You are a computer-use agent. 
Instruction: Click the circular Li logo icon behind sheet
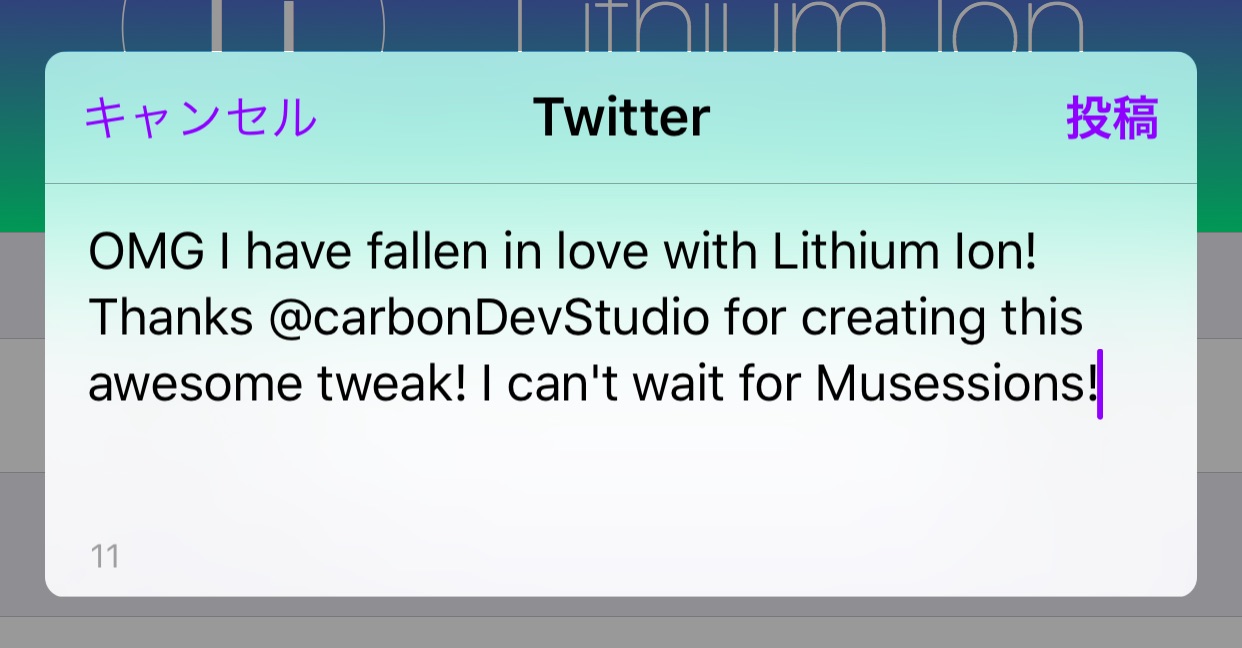[253, 26]
